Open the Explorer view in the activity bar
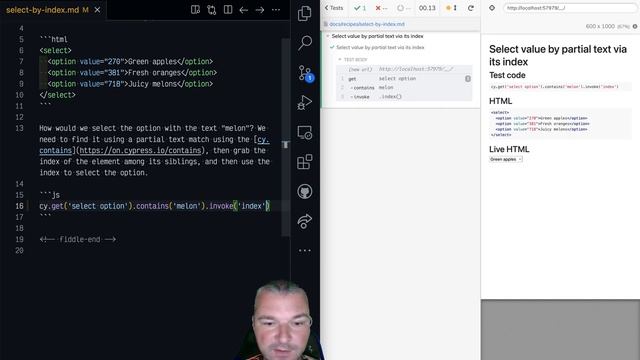The width and height of the screenshot is (640, 360). 304,13
